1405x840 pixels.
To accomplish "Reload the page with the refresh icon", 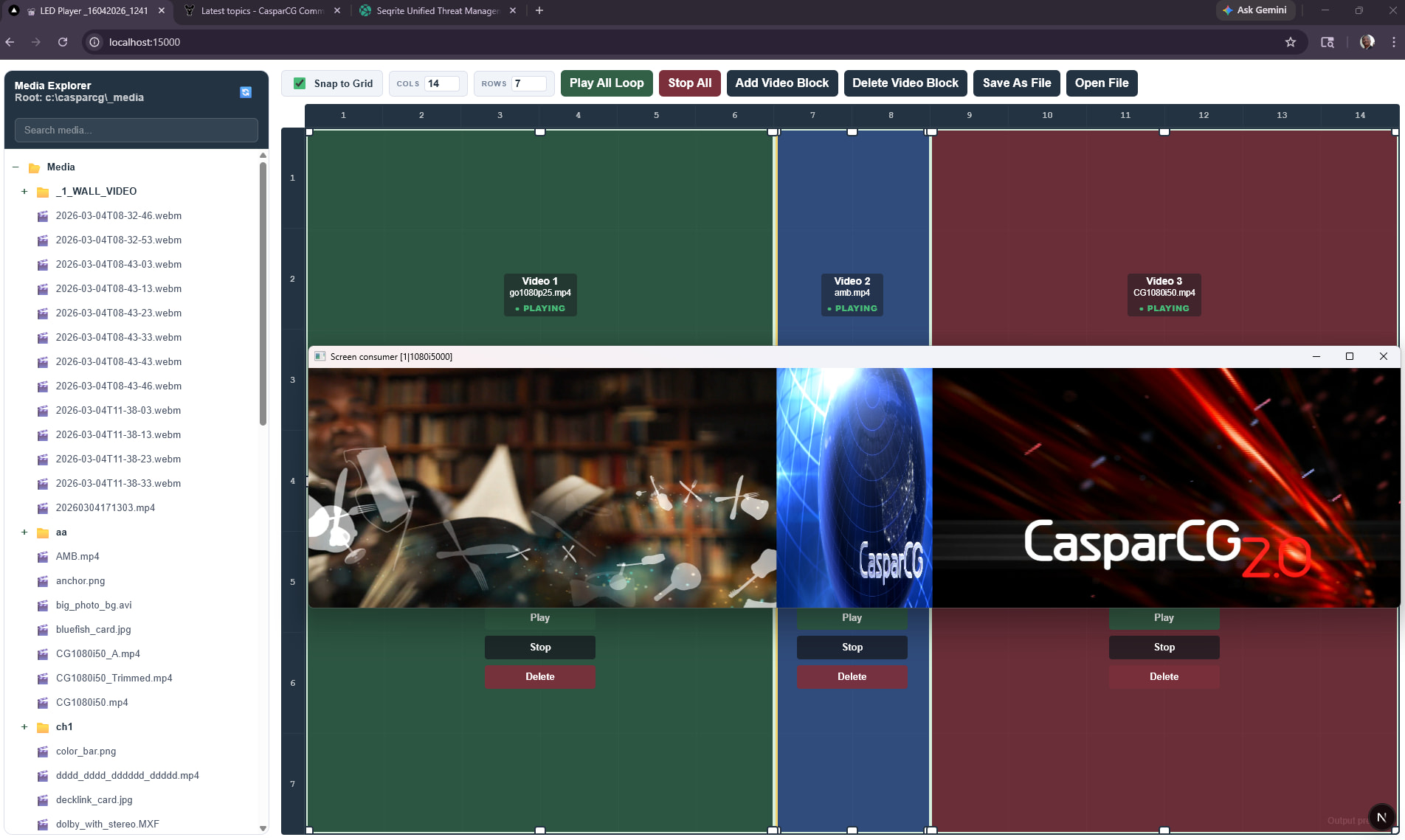I will (63, 42).
